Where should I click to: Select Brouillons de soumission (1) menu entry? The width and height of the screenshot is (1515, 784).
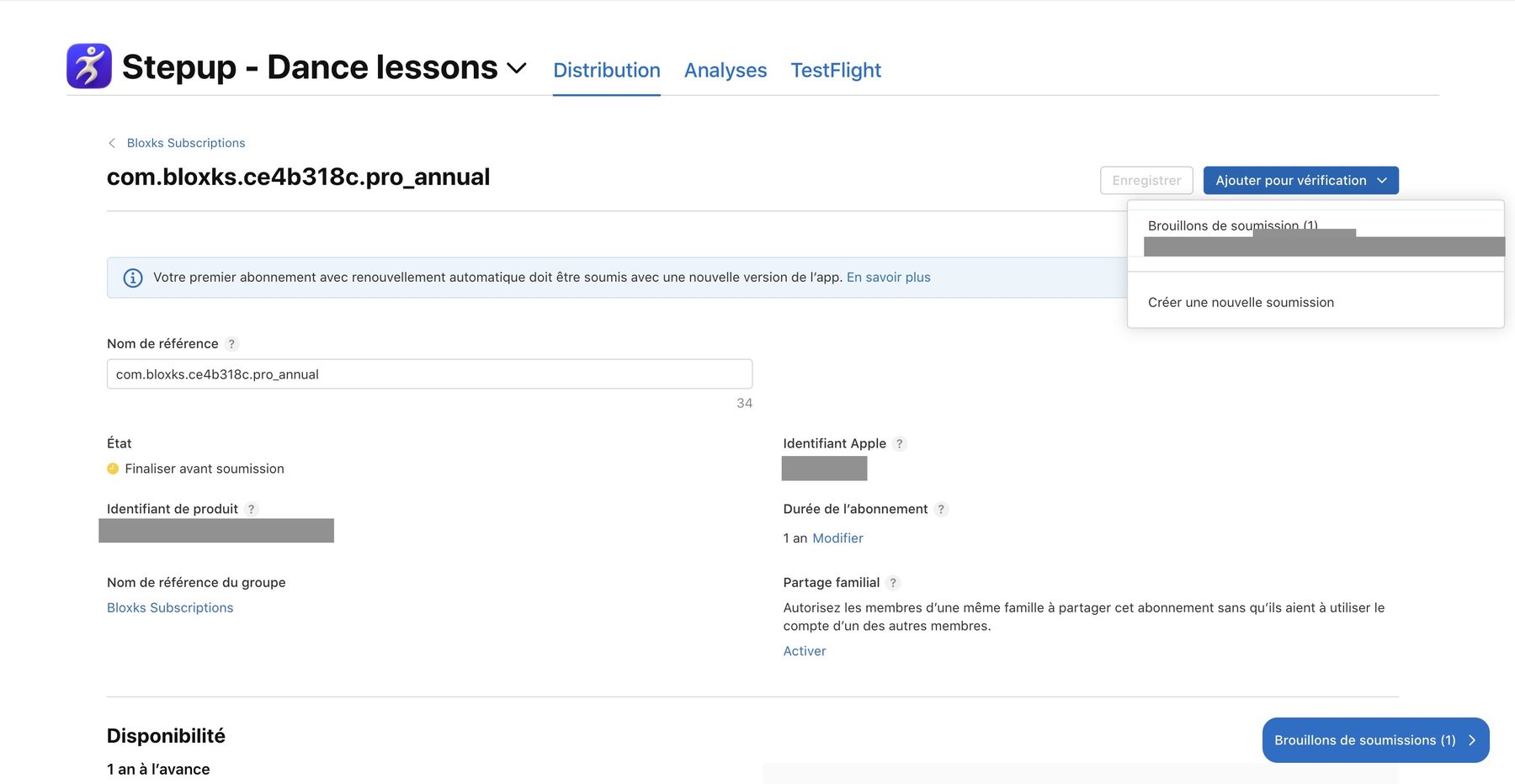[x=1232, y=225]
